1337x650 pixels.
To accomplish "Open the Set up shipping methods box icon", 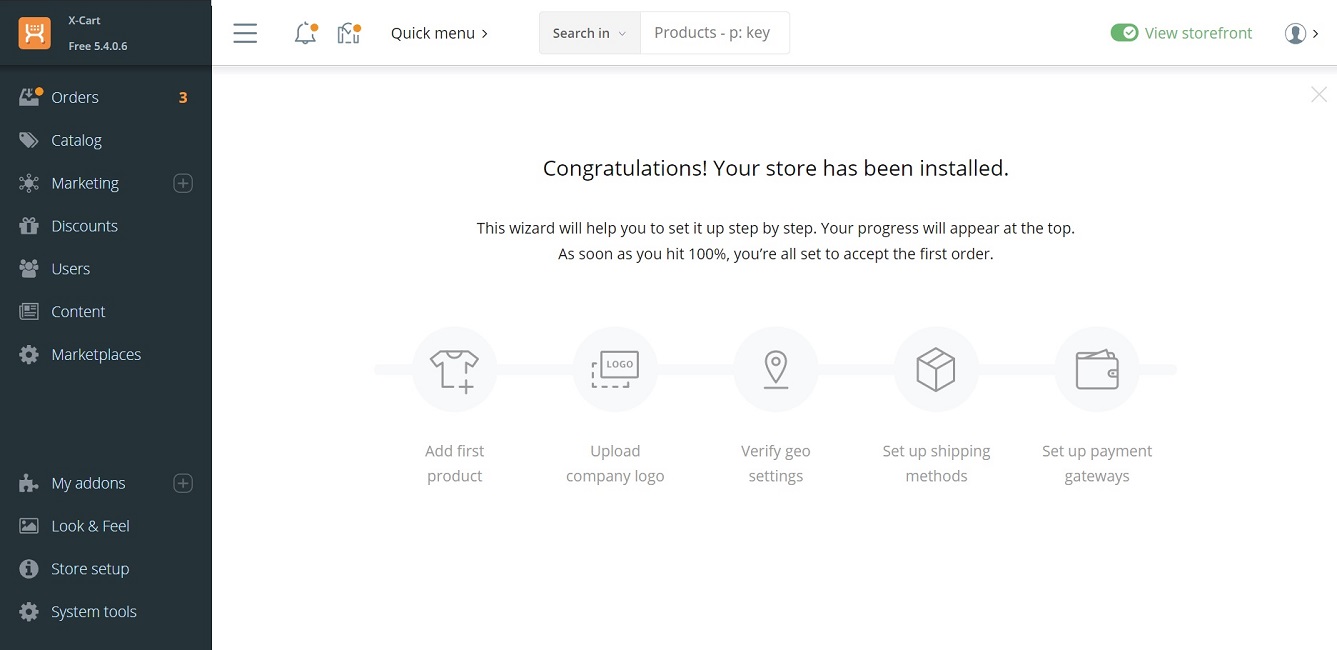I will (936, 369).
